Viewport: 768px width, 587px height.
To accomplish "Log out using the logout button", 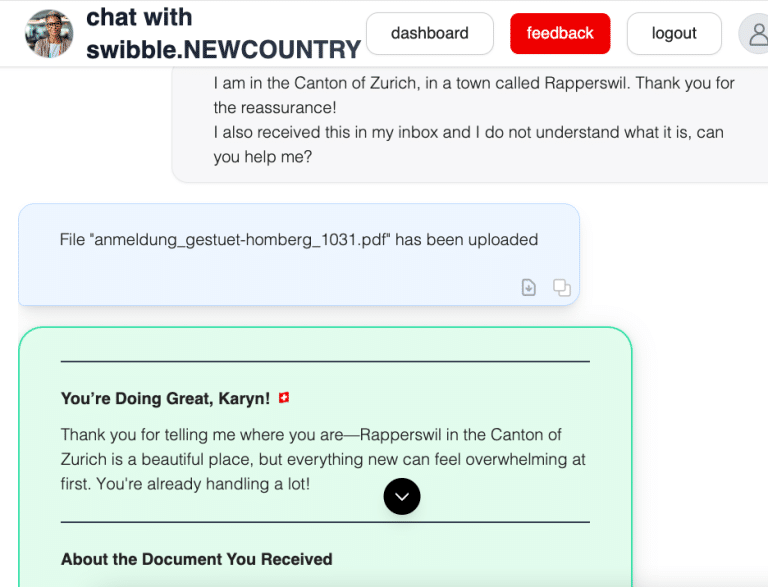I will (673, 33).
